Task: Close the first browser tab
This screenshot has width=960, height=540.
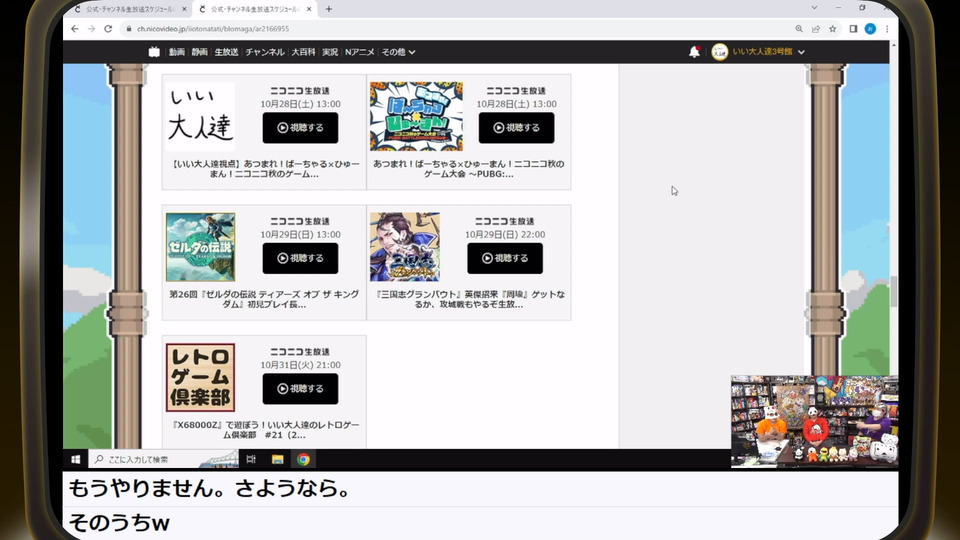Action: [184, 9]
